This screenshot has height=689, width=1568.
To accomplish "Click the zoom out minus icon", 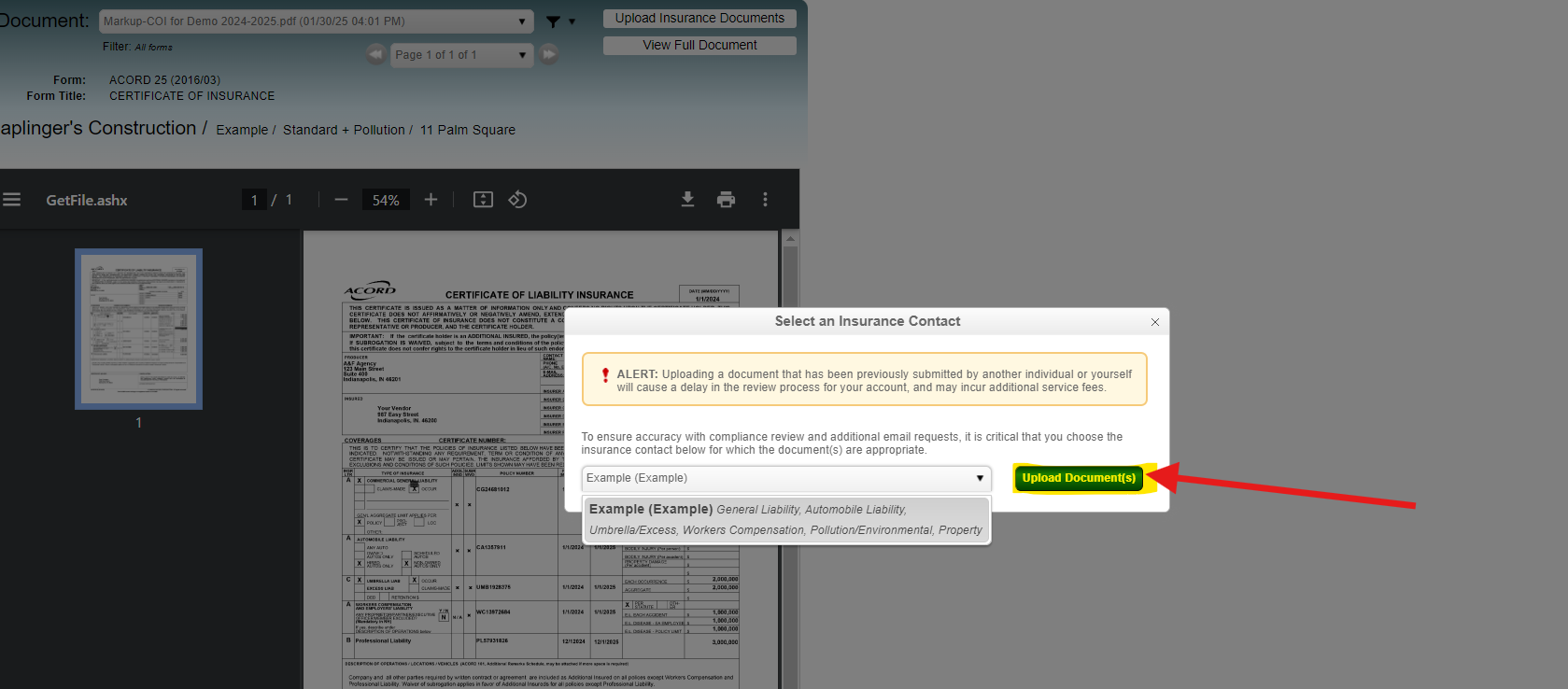I will [x=341, y=200].
